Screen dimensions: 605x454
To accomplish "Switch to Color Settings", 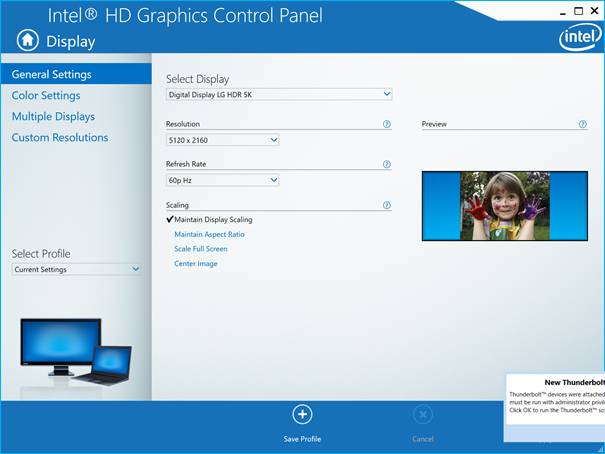I will [x=46, y=95].
